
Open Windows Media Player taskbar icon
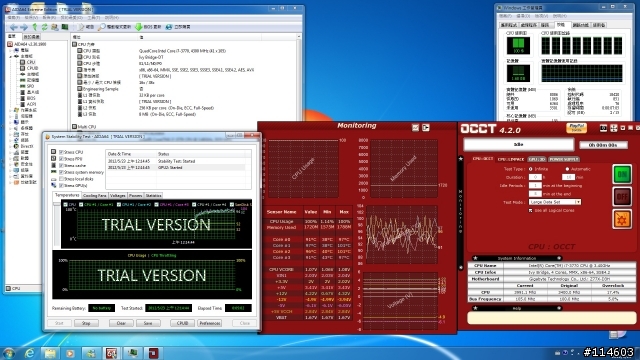[x=70, y=353]
